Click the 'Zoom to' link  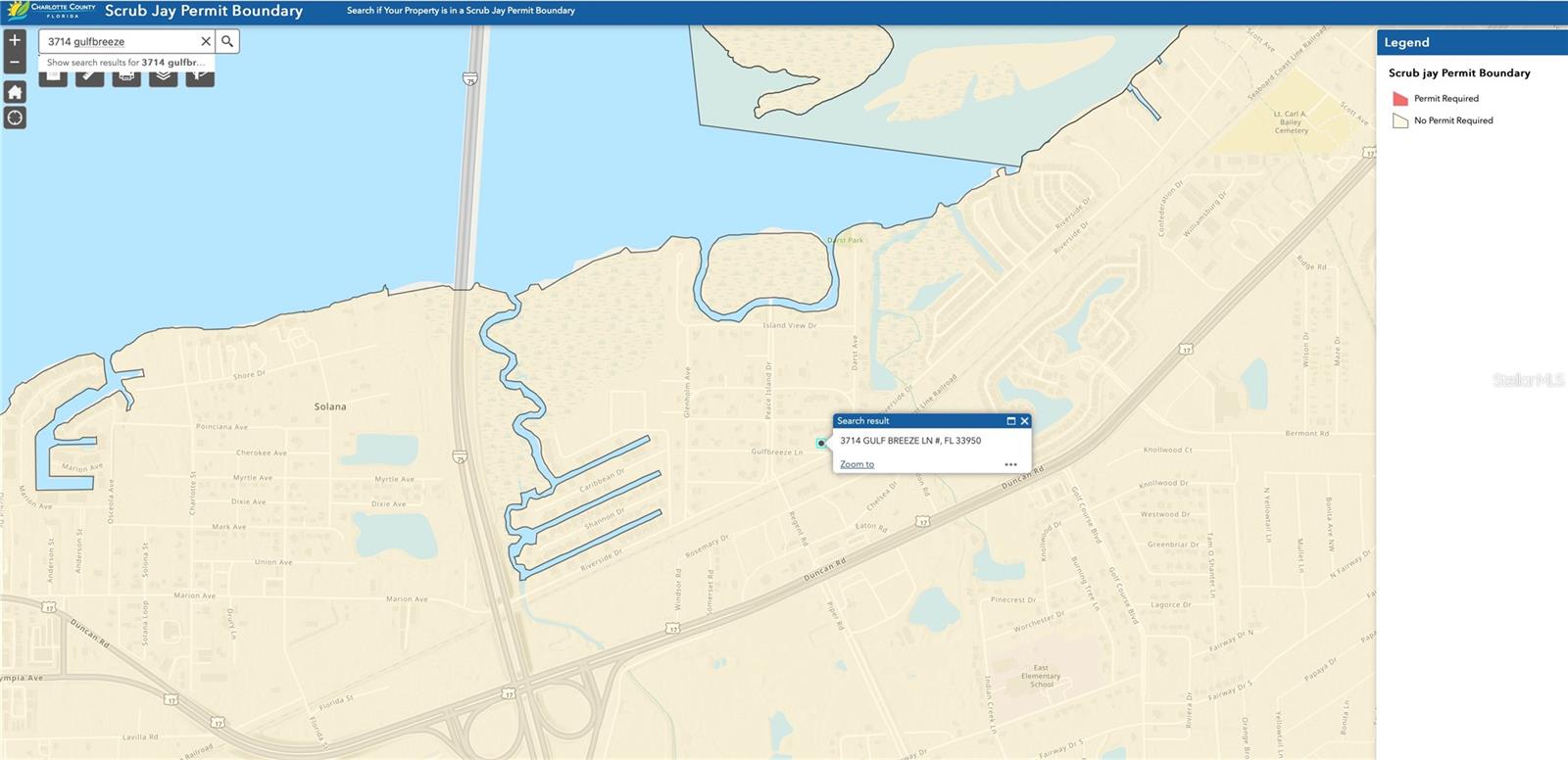857,464
